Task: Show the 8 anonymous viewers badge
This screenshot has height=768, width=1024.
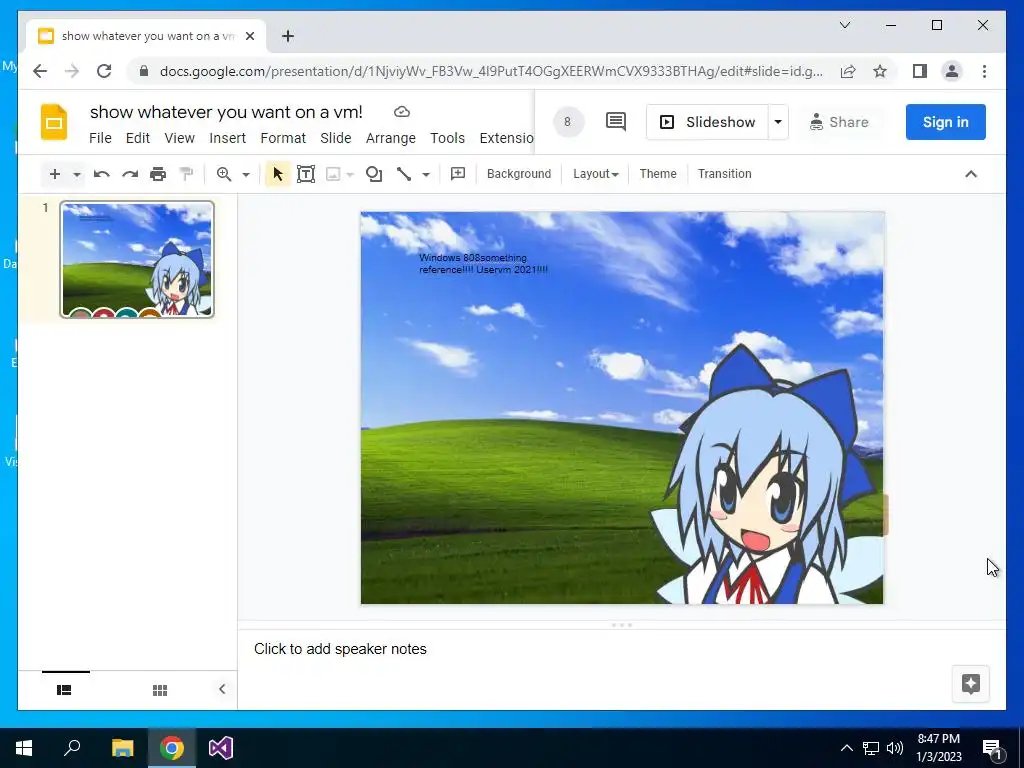Action: pyautogui.click(x=568, y=121)
